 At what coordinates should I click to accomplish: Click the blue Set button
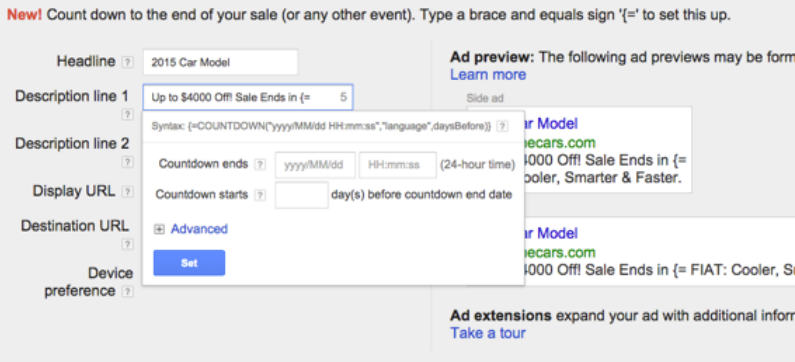pyautogui.click(x=189, y=263)
